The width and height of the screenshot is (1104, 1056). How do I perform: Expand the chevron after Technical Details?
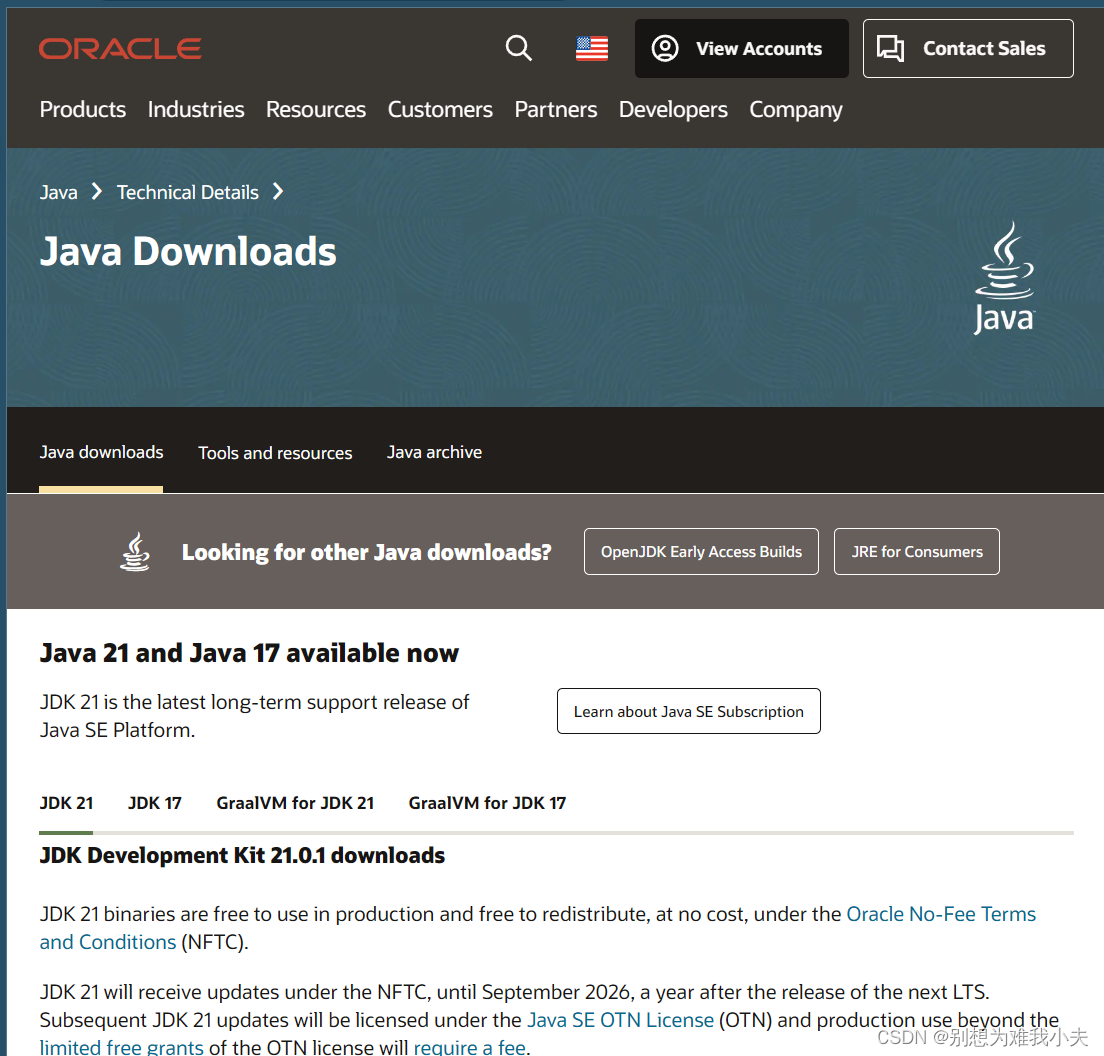(x=277, y=191)
